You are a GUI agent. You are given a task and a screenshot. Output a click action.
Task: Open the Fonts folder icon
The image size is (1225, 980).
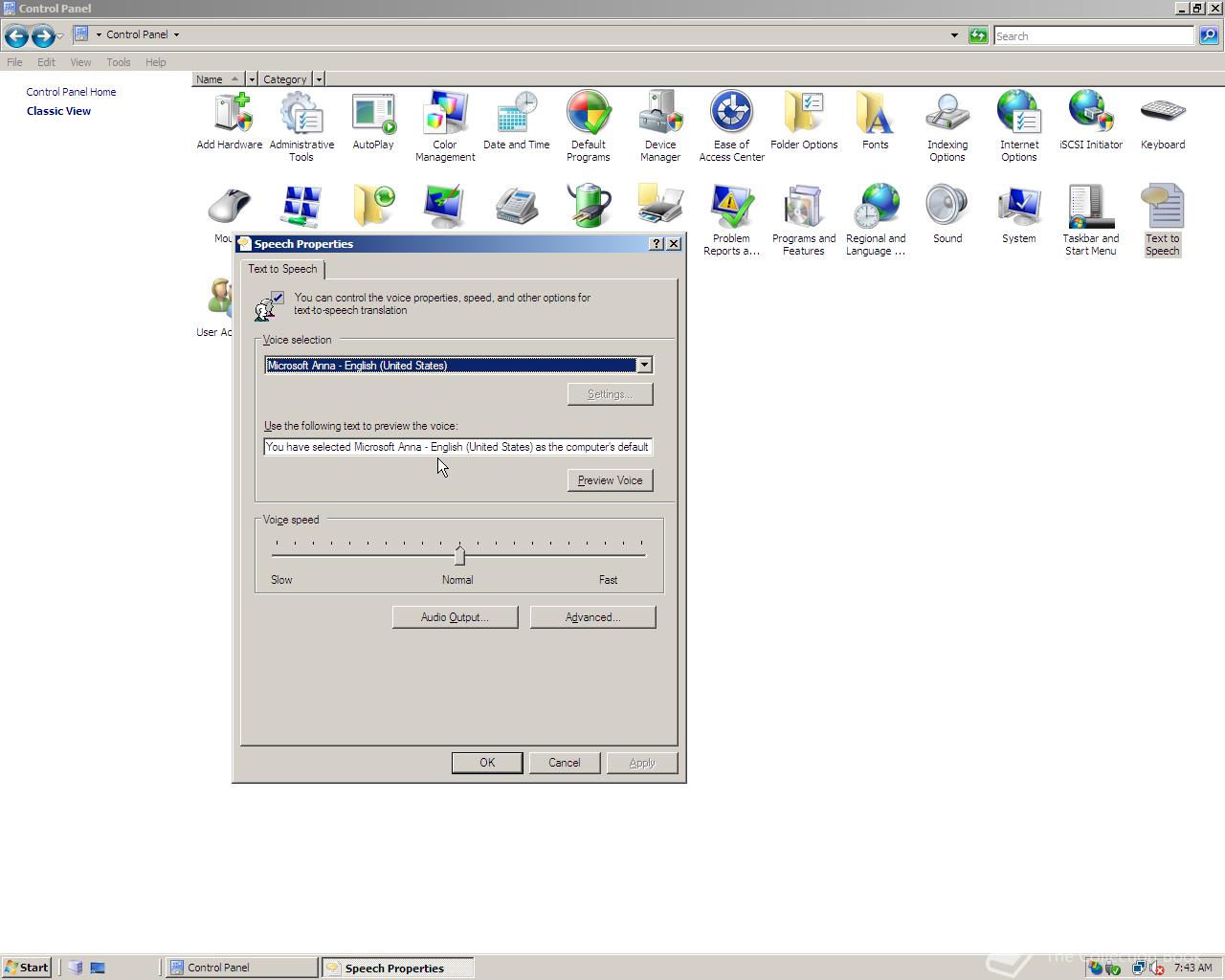pyautogui.click(x=876, y=121)
